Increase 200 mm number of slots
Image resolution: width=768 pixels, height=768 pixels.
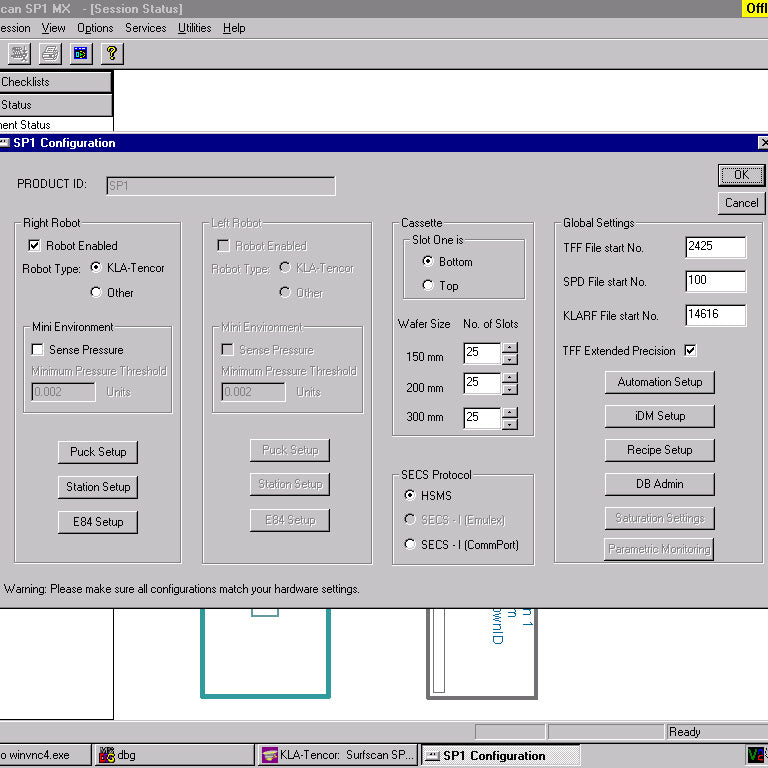point(510,378)
